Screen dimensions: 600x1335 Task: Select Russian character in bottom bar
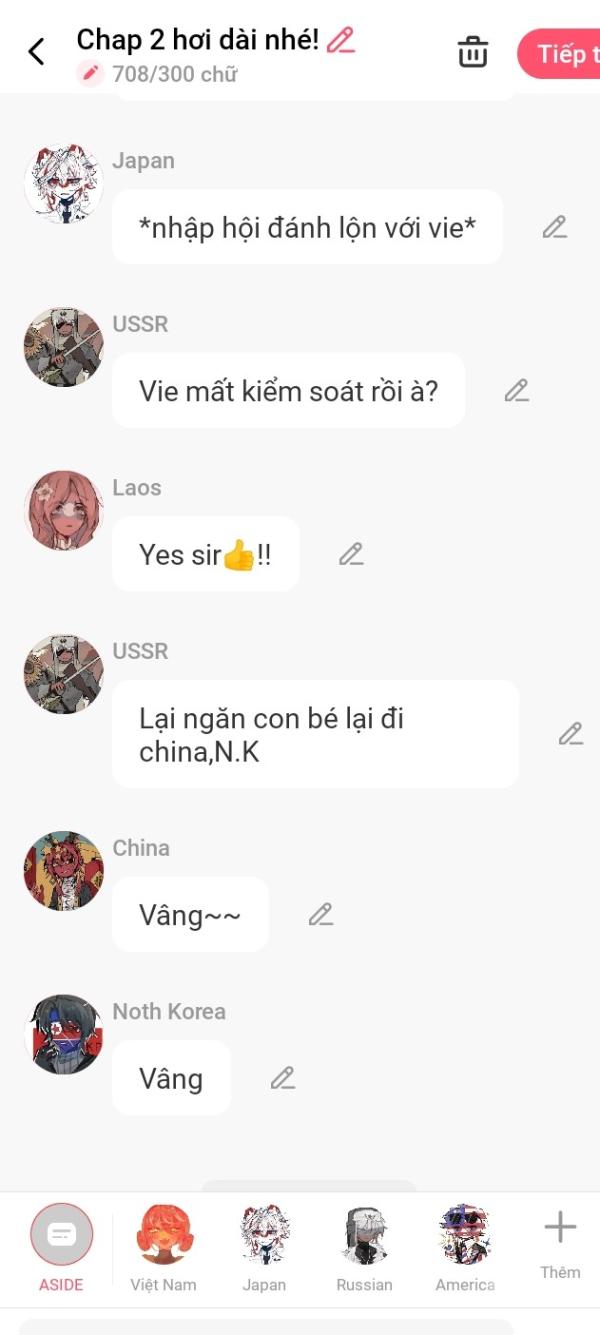click(364, 1248)
